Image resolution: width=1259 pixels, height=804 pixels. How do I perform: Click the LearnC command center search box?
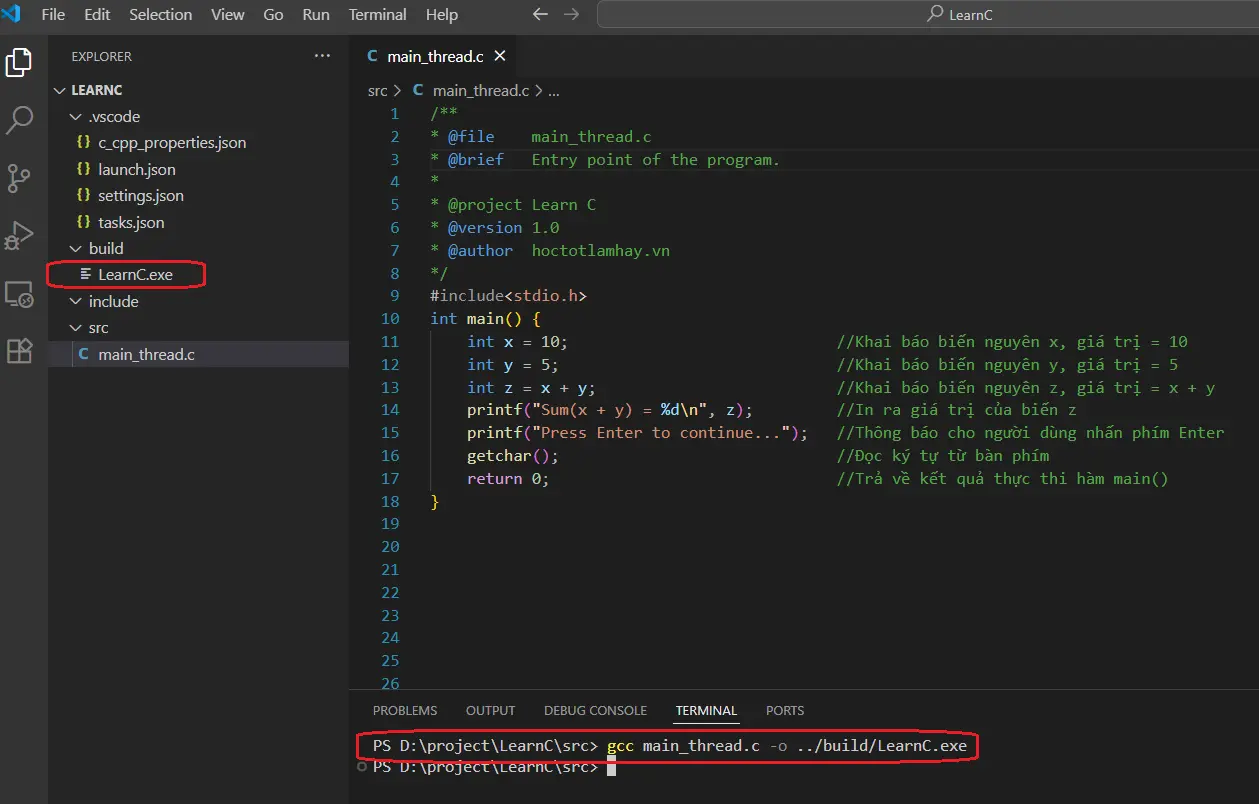pyautogui.click(x=927, y=14)
